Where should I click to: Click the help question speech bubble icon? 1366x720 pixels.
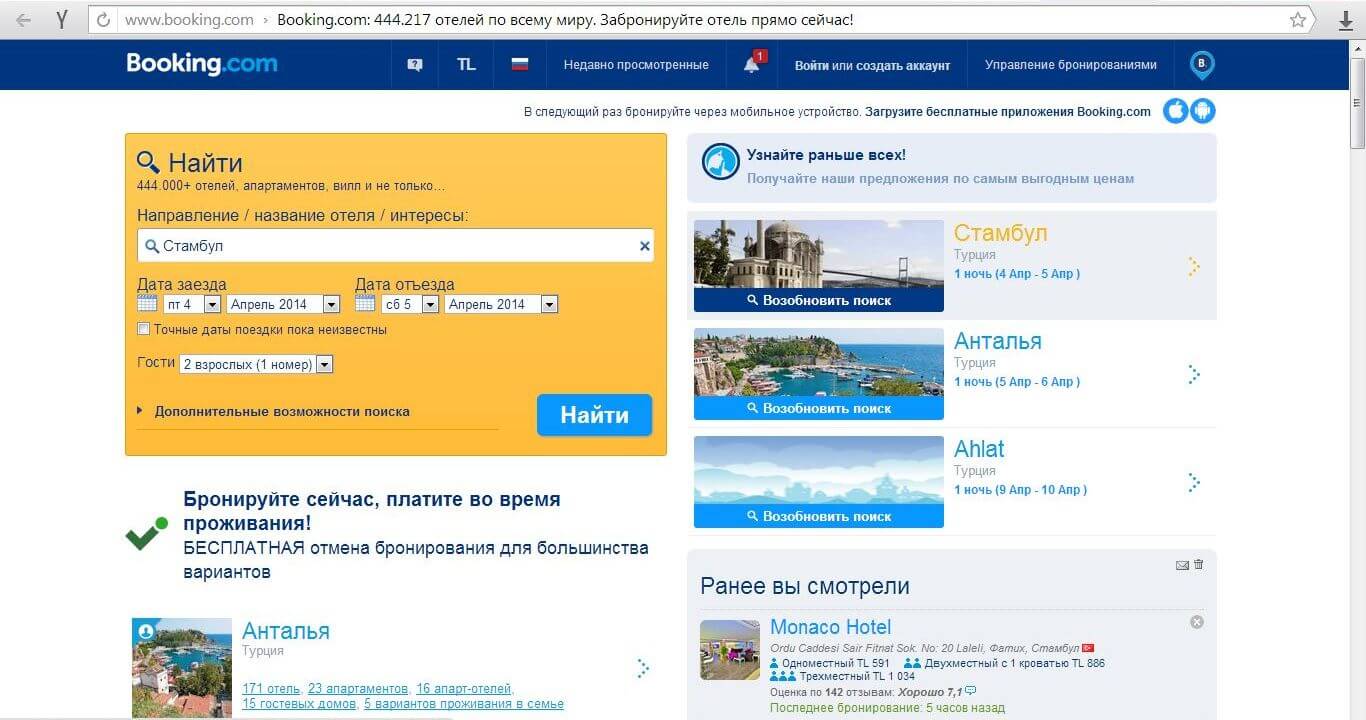point(415,65)
